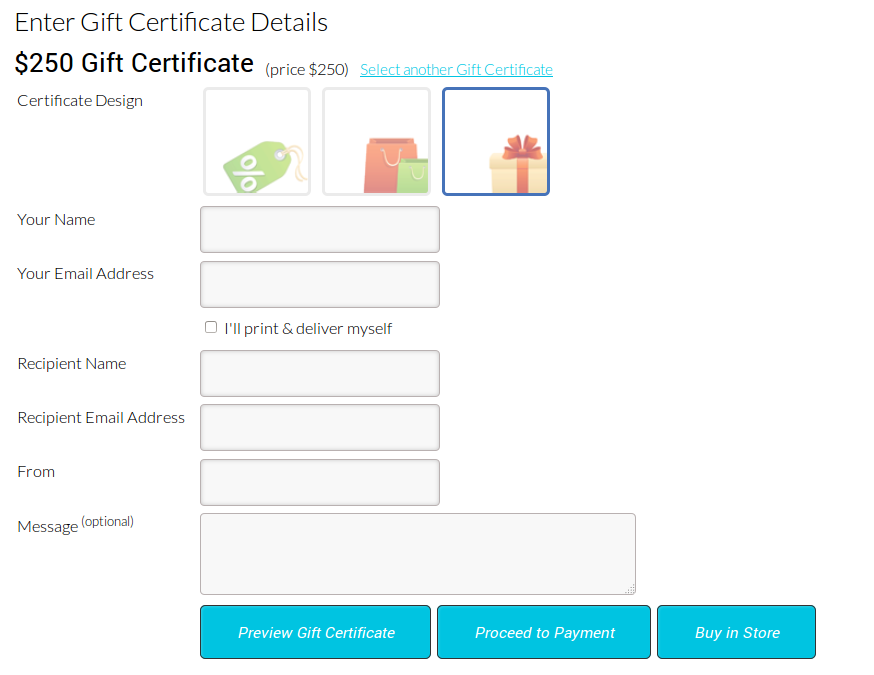Click the Your Name label
The image size is (874, 675).
(56, 220)
